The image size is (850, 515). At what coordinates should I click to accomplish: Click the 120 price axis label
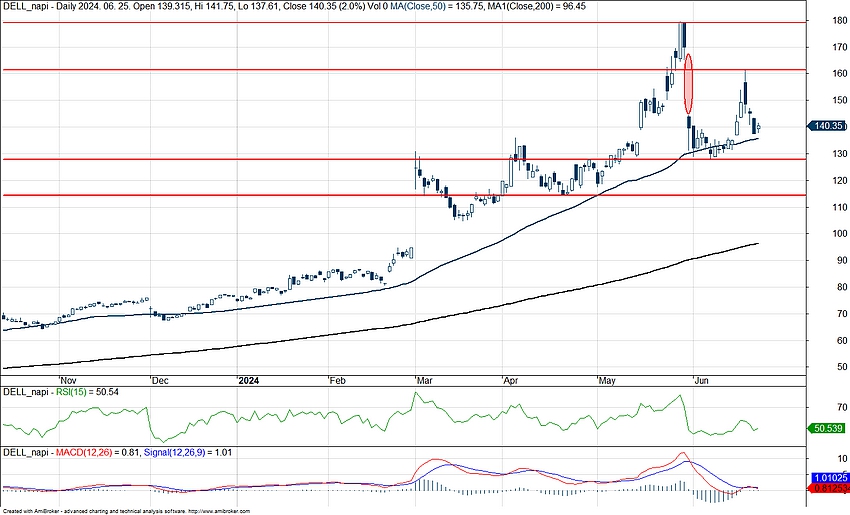(841, 181)
